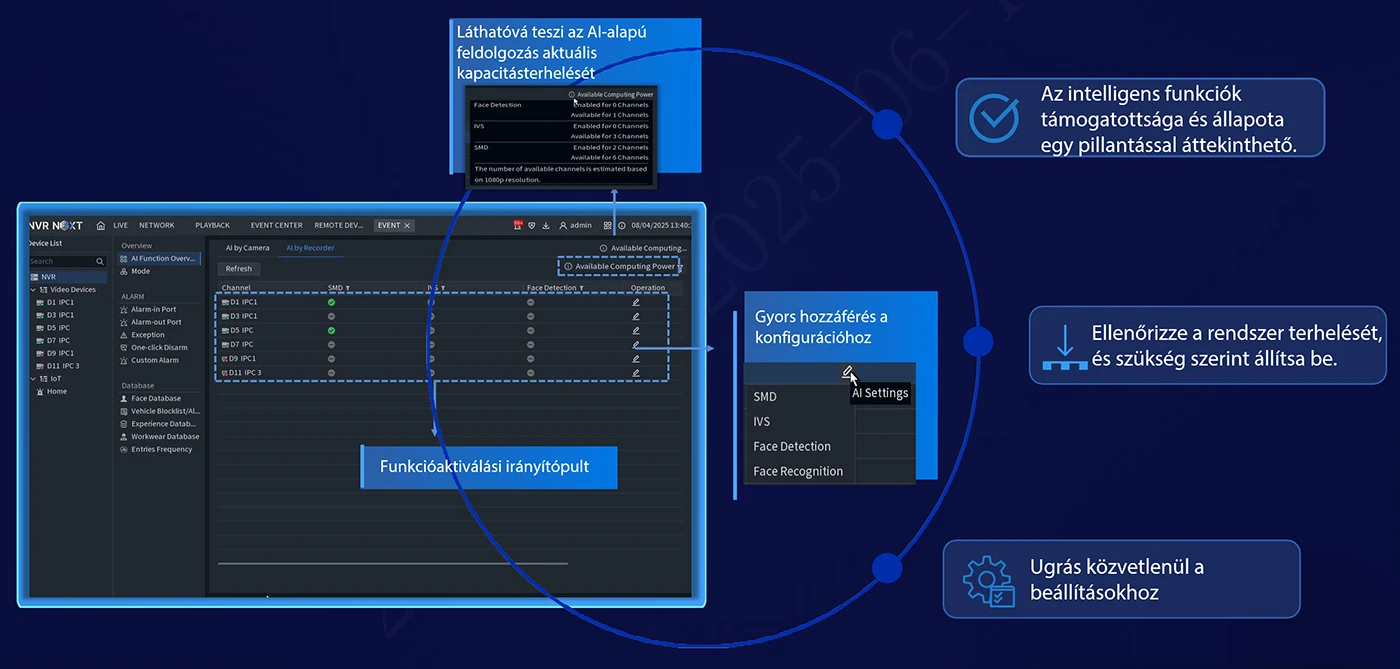Open the alarm notification bell icon
This screenshot has width=1400, height=669.
[518, 226]
